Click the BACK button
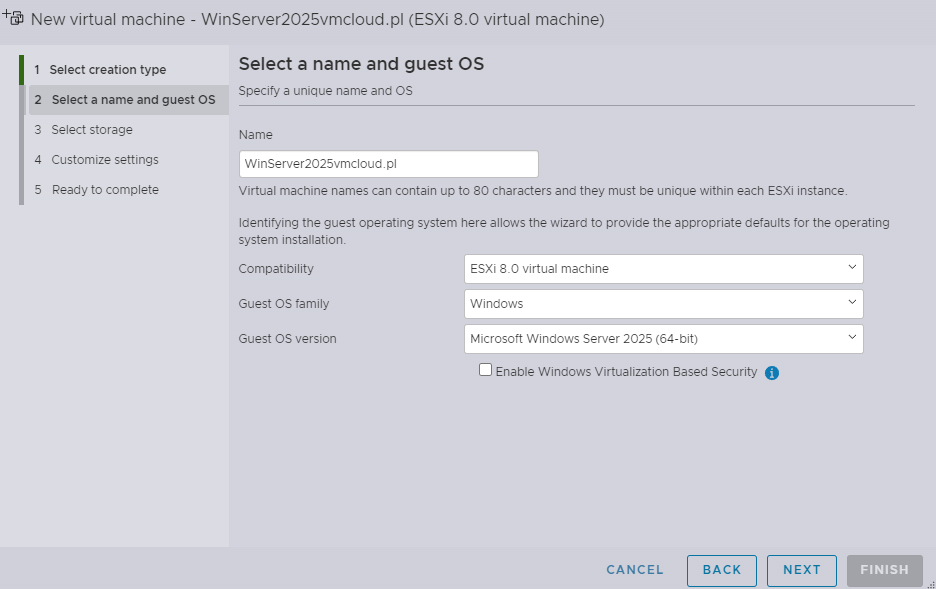This screenshot has width=936, height=589. click(x=721, y=570)
